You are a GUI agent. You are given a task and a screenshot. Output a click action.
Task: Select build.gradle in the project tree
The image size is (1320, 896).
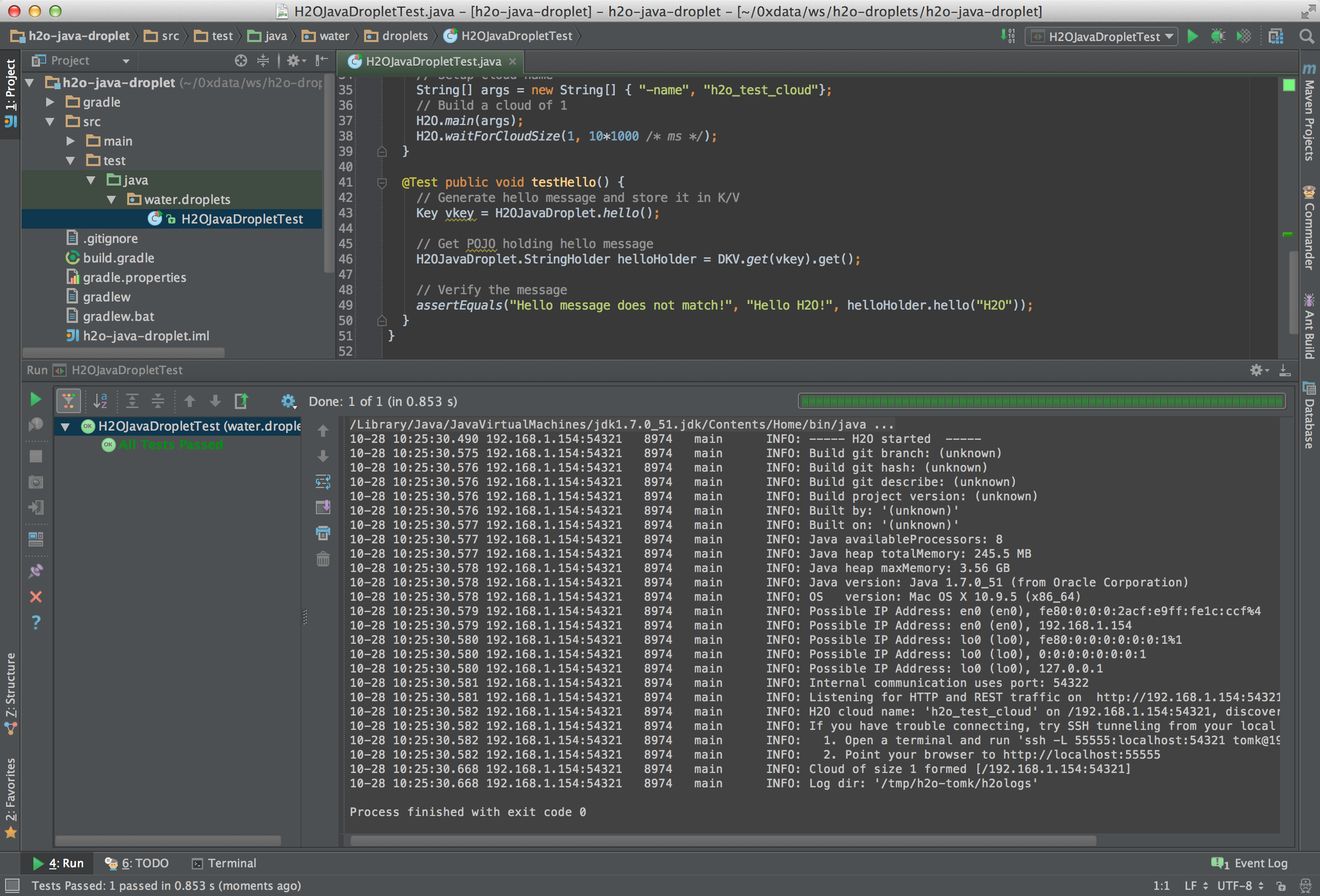[x=118, y=258]
